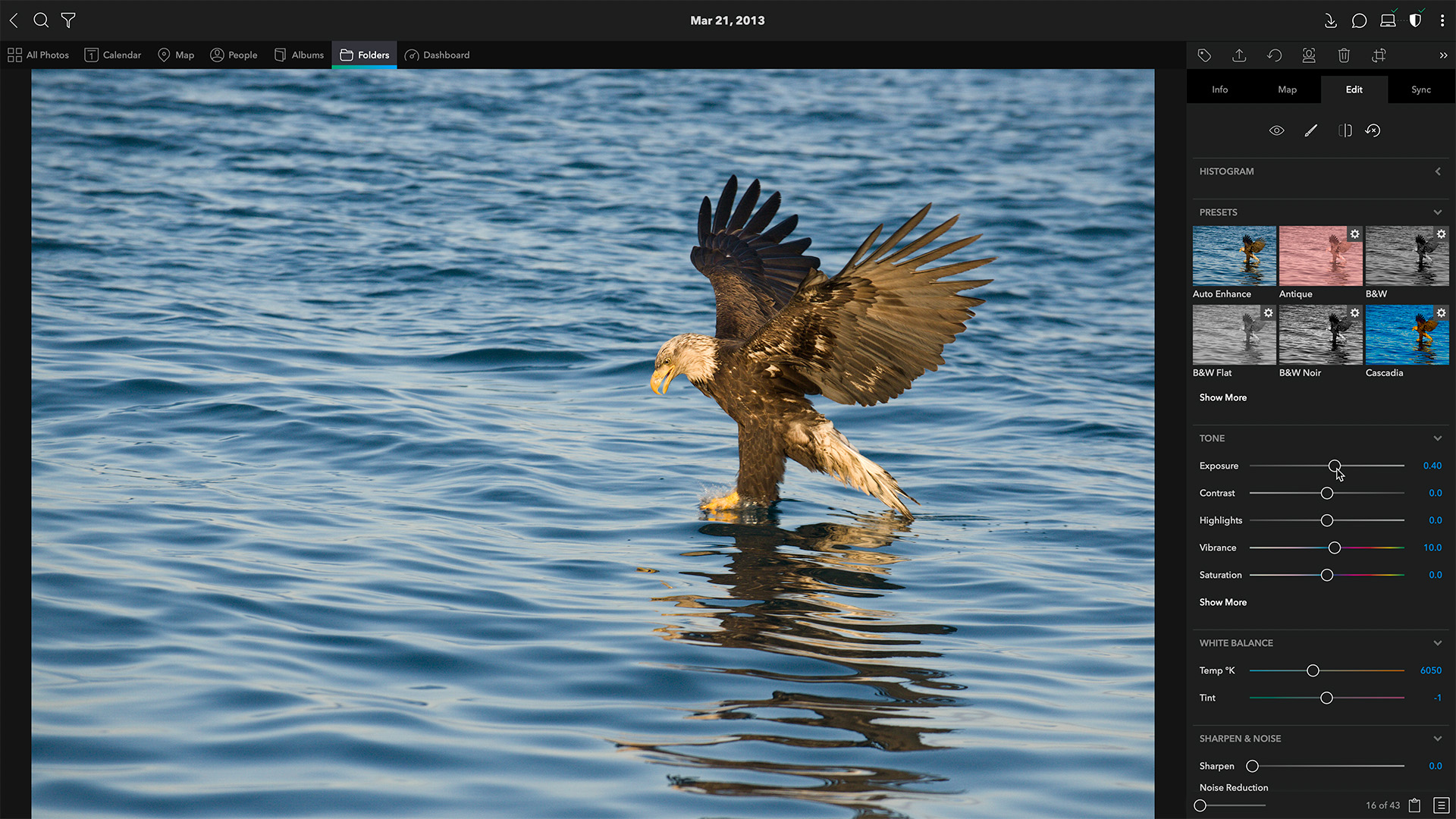Open the filter funnel
1456x819 pixels.
[68, 20]
